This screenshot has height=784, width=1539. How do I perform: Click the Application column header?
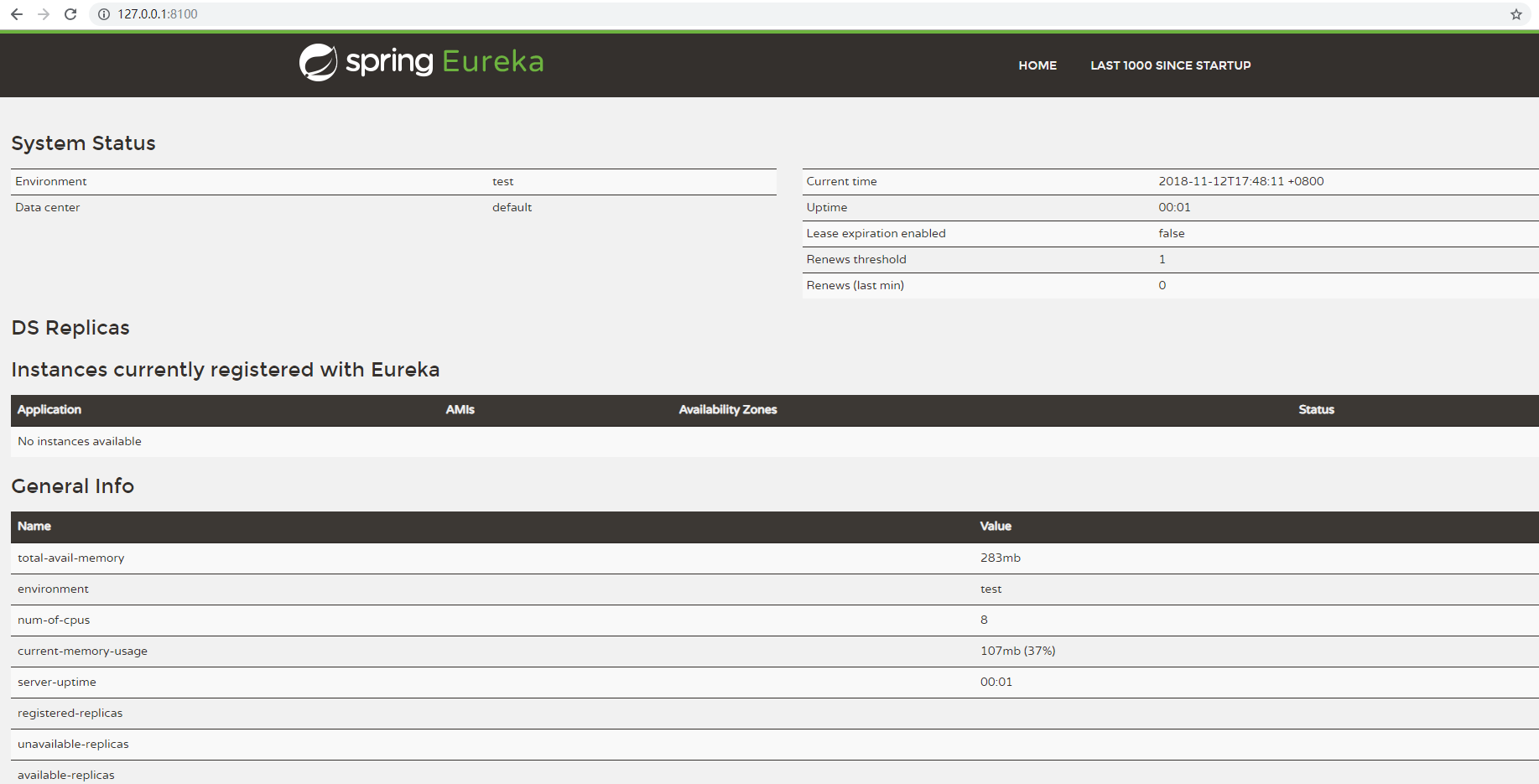49,409
